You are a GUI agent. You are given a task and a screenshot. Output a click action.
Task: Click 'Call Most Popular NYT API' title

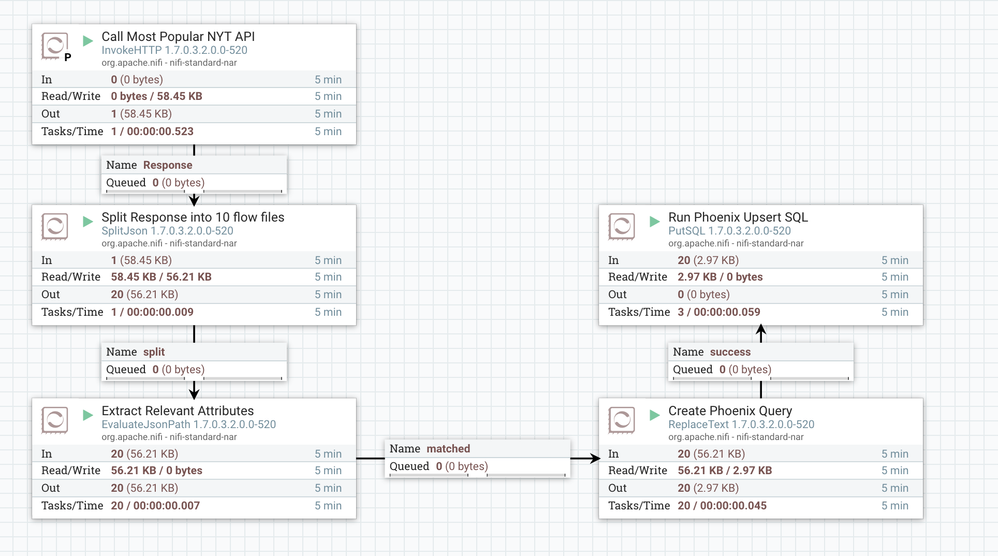(178, 36)
